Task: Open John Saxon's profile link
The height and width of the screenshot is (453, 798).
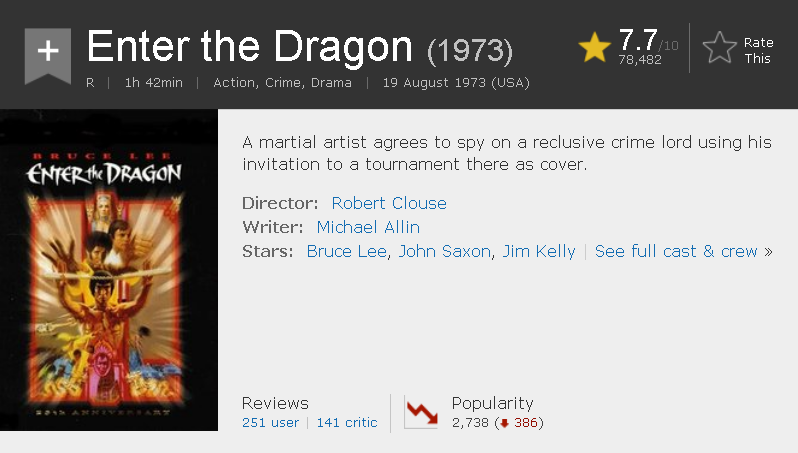Action: click(444, 251)
